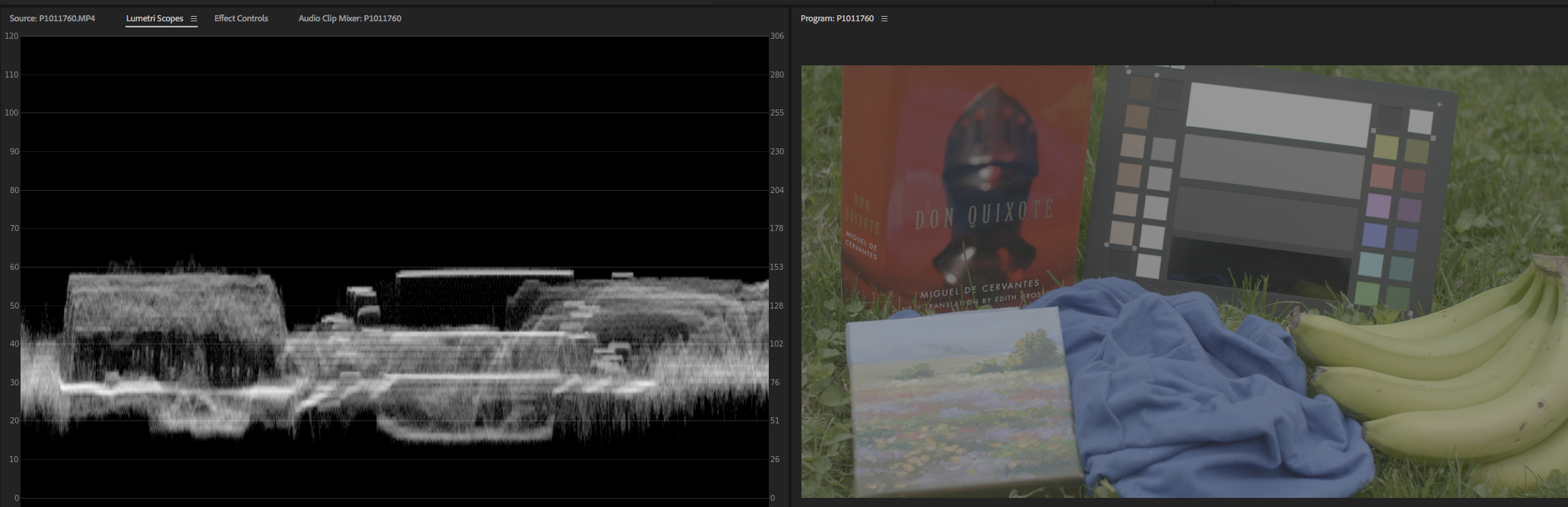1568x507 pixels.
Task: Click the 70 IRE scale label
Action: tap(14, 228)
